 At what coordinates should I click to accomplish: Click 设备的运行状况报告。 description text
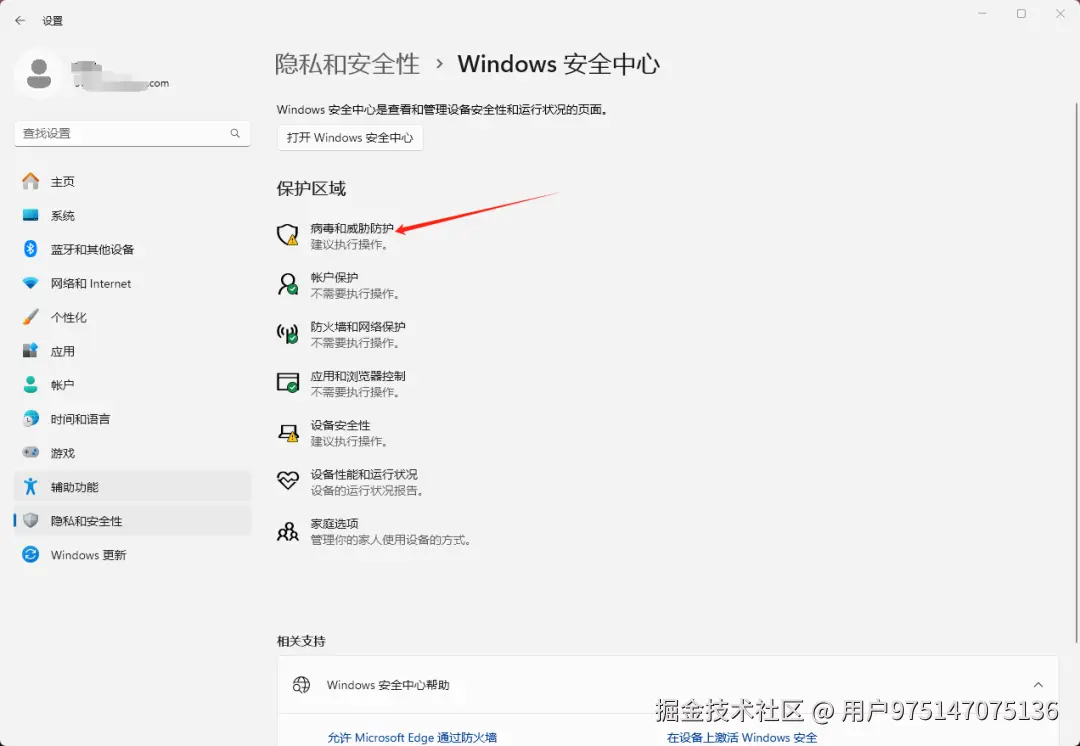(x=368, y=490)
